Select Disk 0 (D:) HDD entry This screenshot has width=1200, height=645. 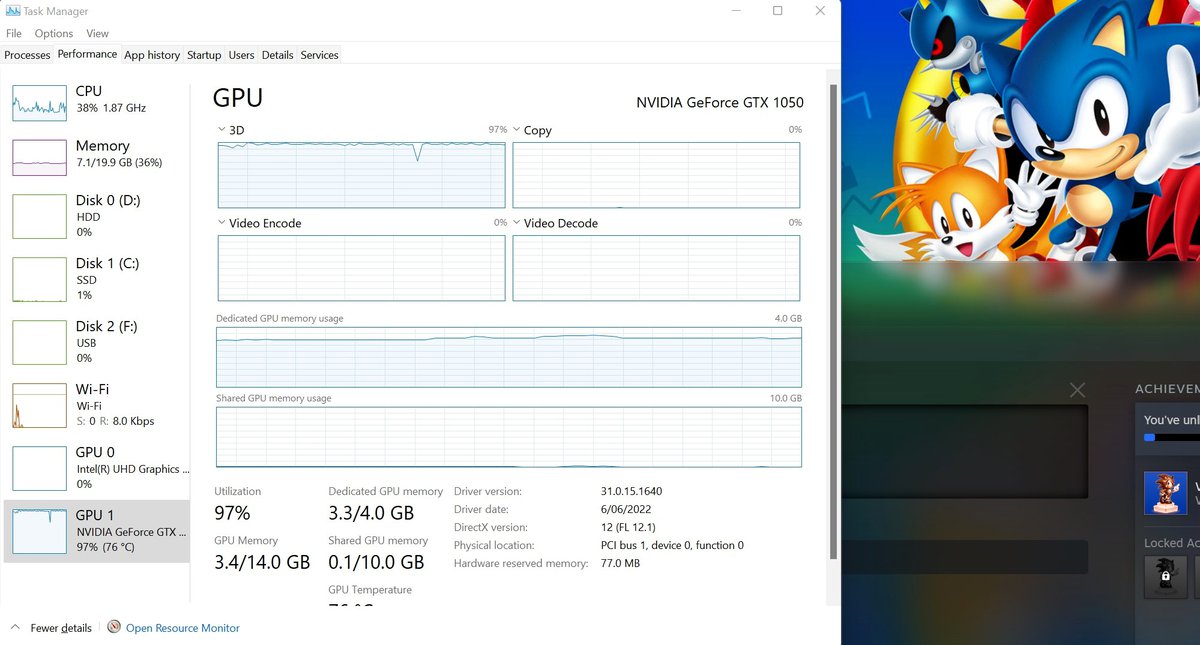(x=97, y=215)
